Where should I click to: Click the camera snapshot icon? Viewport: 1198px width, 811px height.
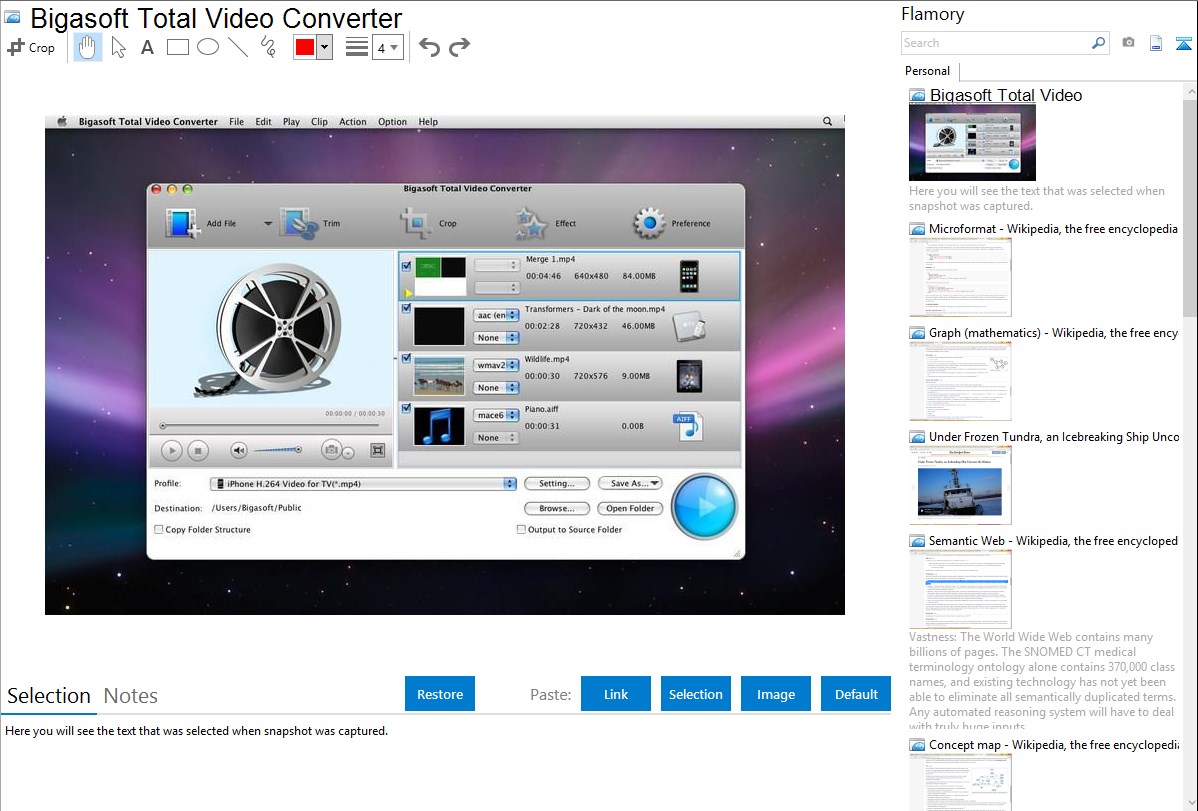(1128, 43)
